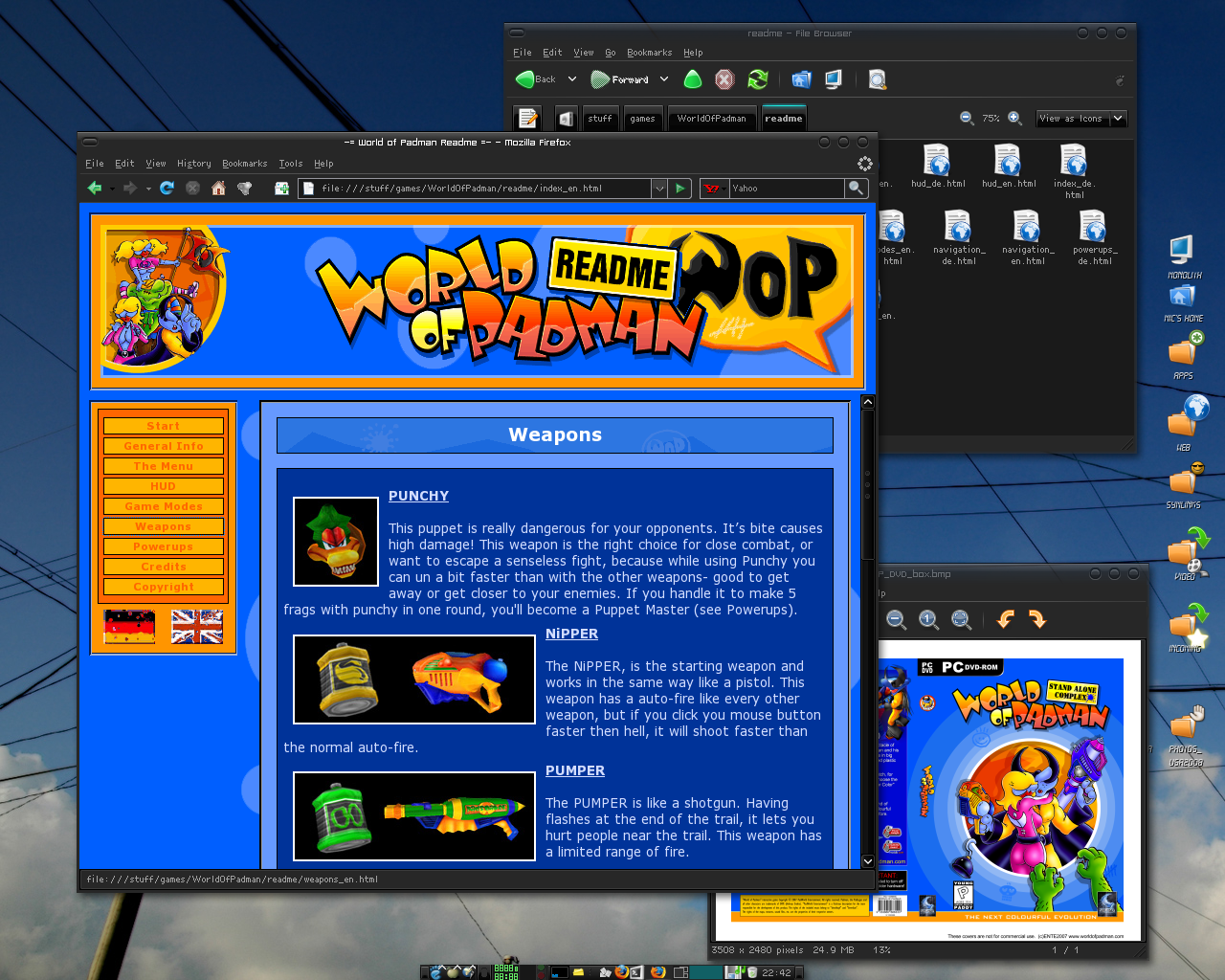Viewport: 1225px width, 980px height.
Task: Reload the page in Firefox
Action: [x=167, y=189]
